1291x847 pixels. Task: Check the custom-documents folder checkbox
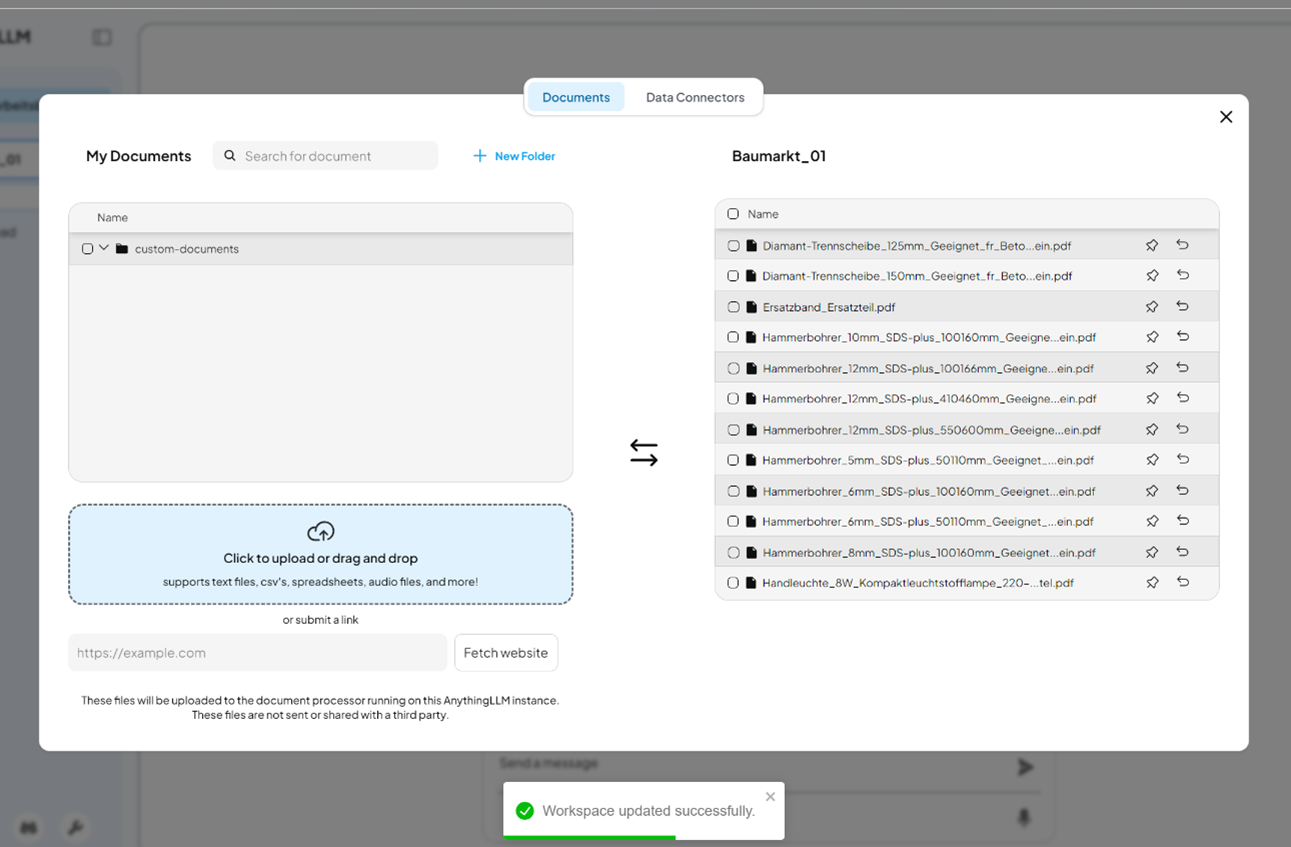coord(87,248)
